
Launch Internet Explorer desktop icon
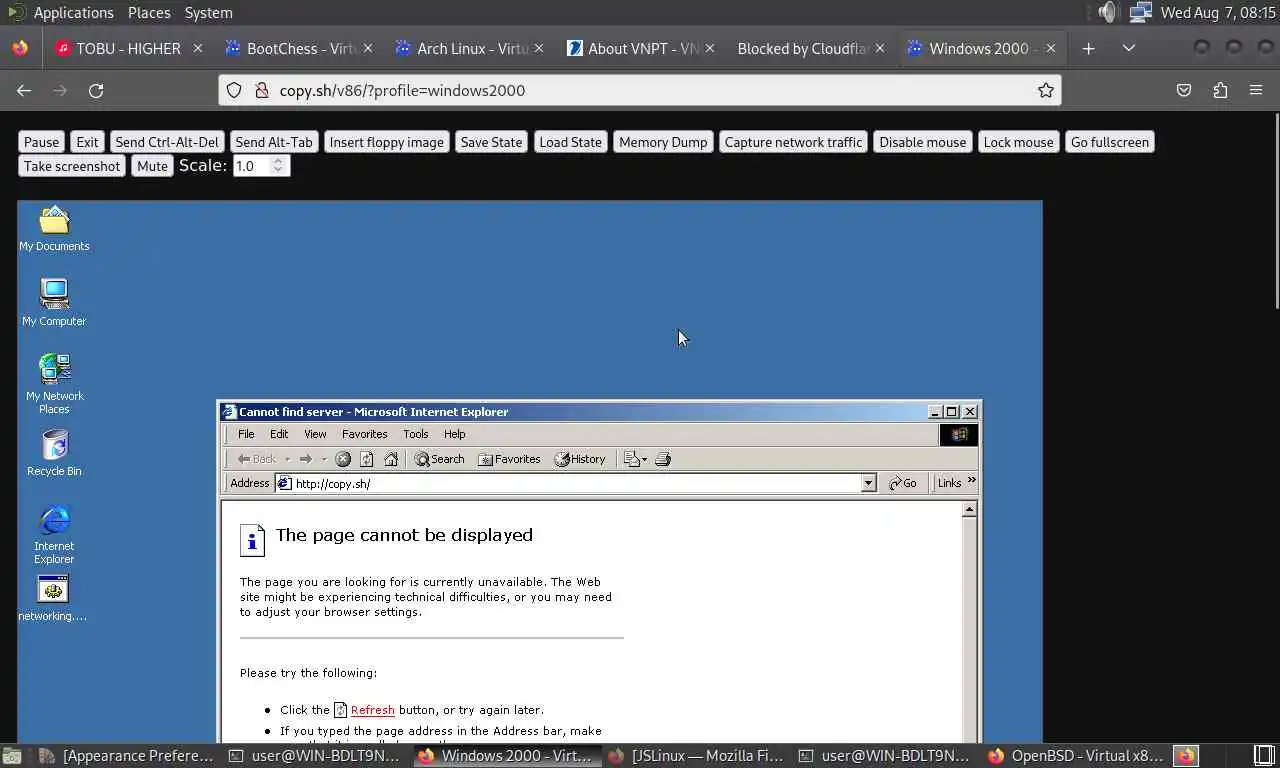point(54,534)
